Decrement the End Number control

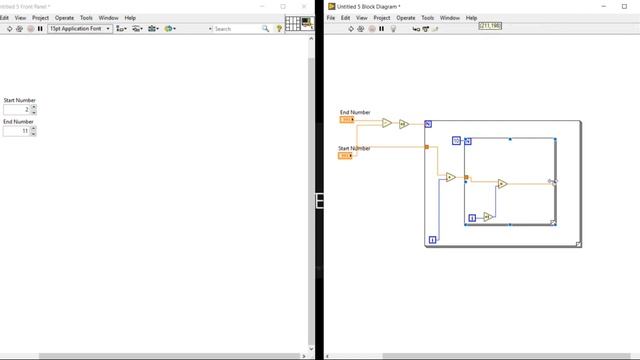coord(33,133)
